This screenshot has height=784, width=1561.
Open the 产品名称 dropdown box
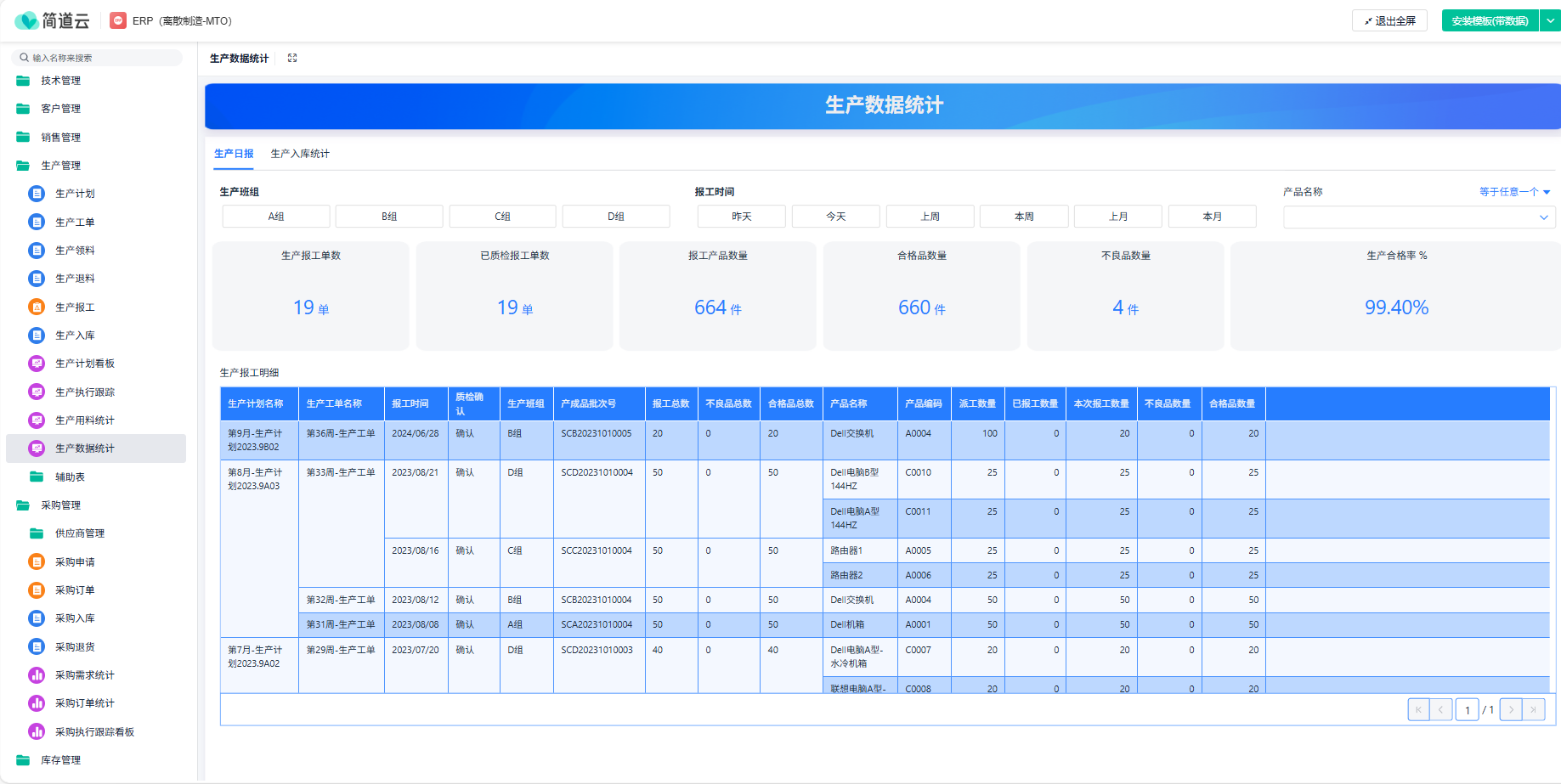click(x=1419, y=217)
